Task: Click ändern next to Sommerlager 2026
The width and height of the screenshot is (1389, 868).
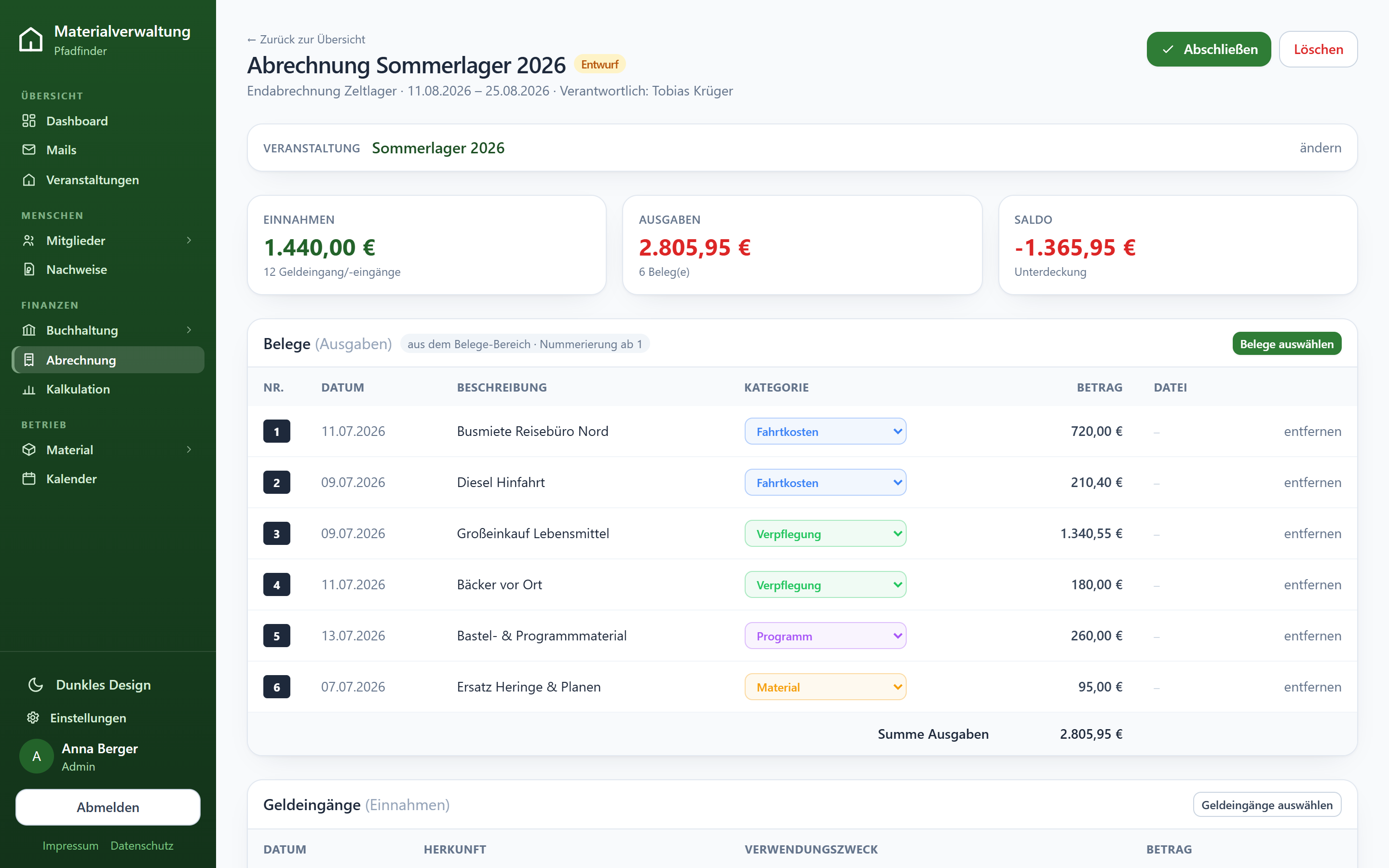Action: (x=1320, y=148)
